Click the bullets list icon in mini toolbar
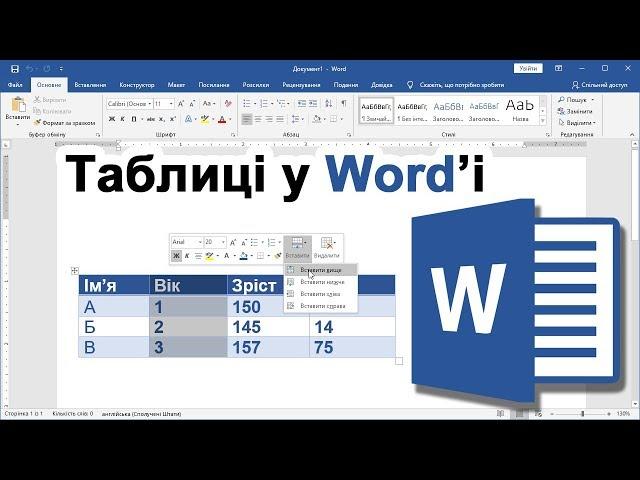 tap(256, 242)
